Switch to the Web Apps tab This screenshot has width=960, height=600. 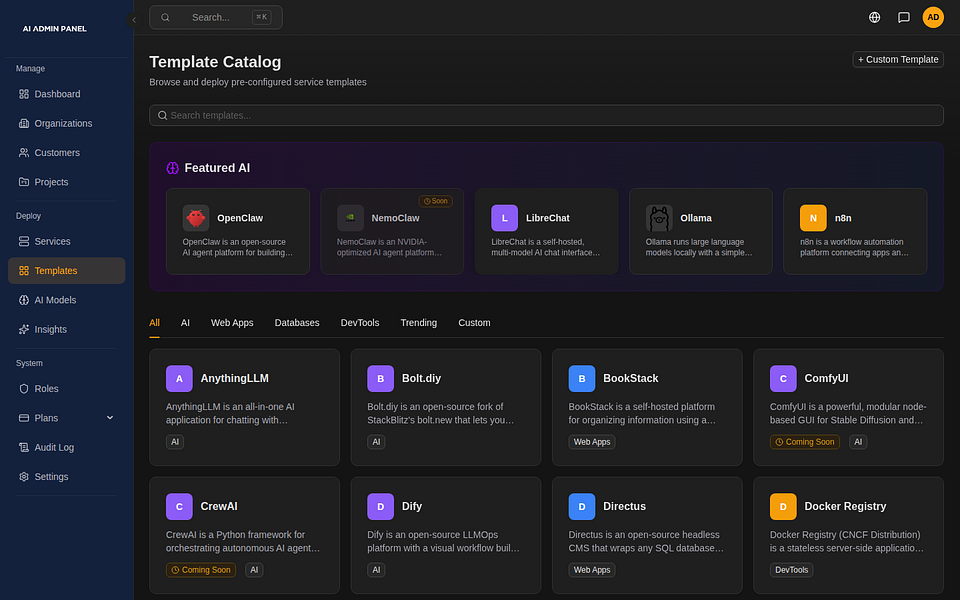point(232,323)
